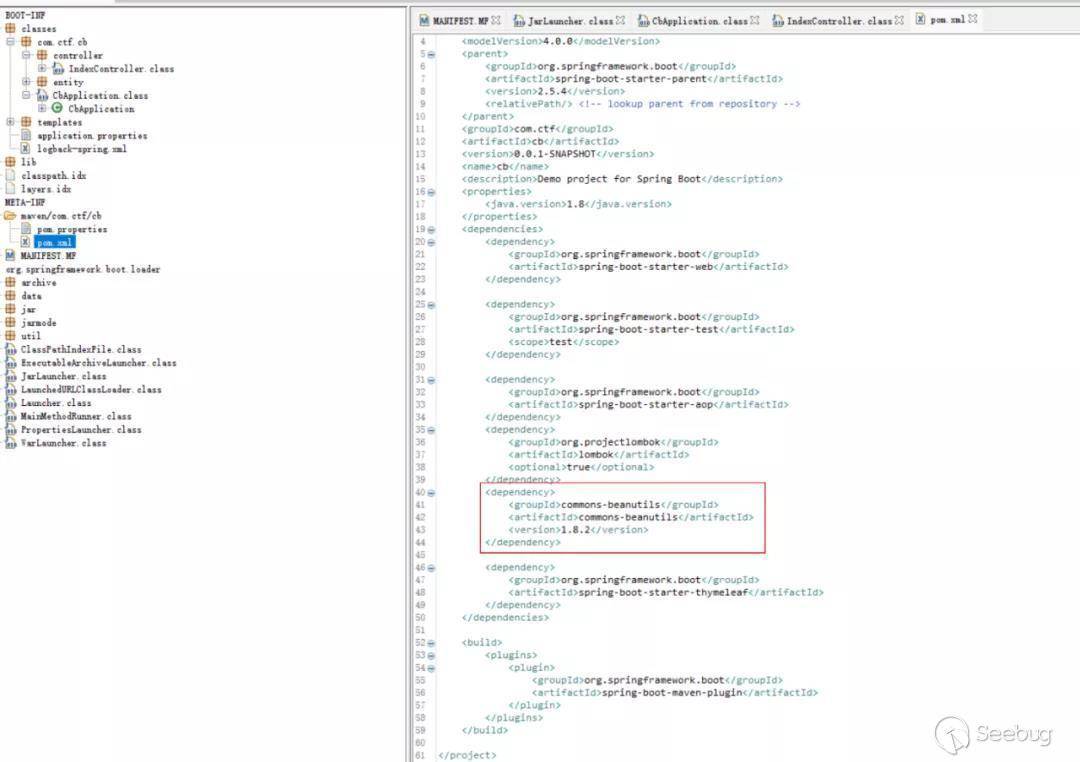Close the IndexController.class tab
This screenshot has width=1080, height=762.
pyautogui.click(x=899, y=20)
